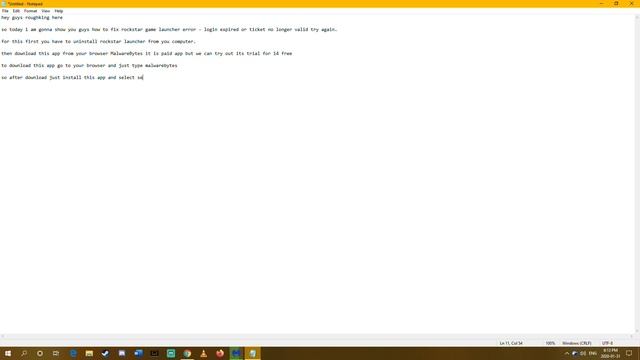
Task: Open the Help menu
Action: (59, 11)
